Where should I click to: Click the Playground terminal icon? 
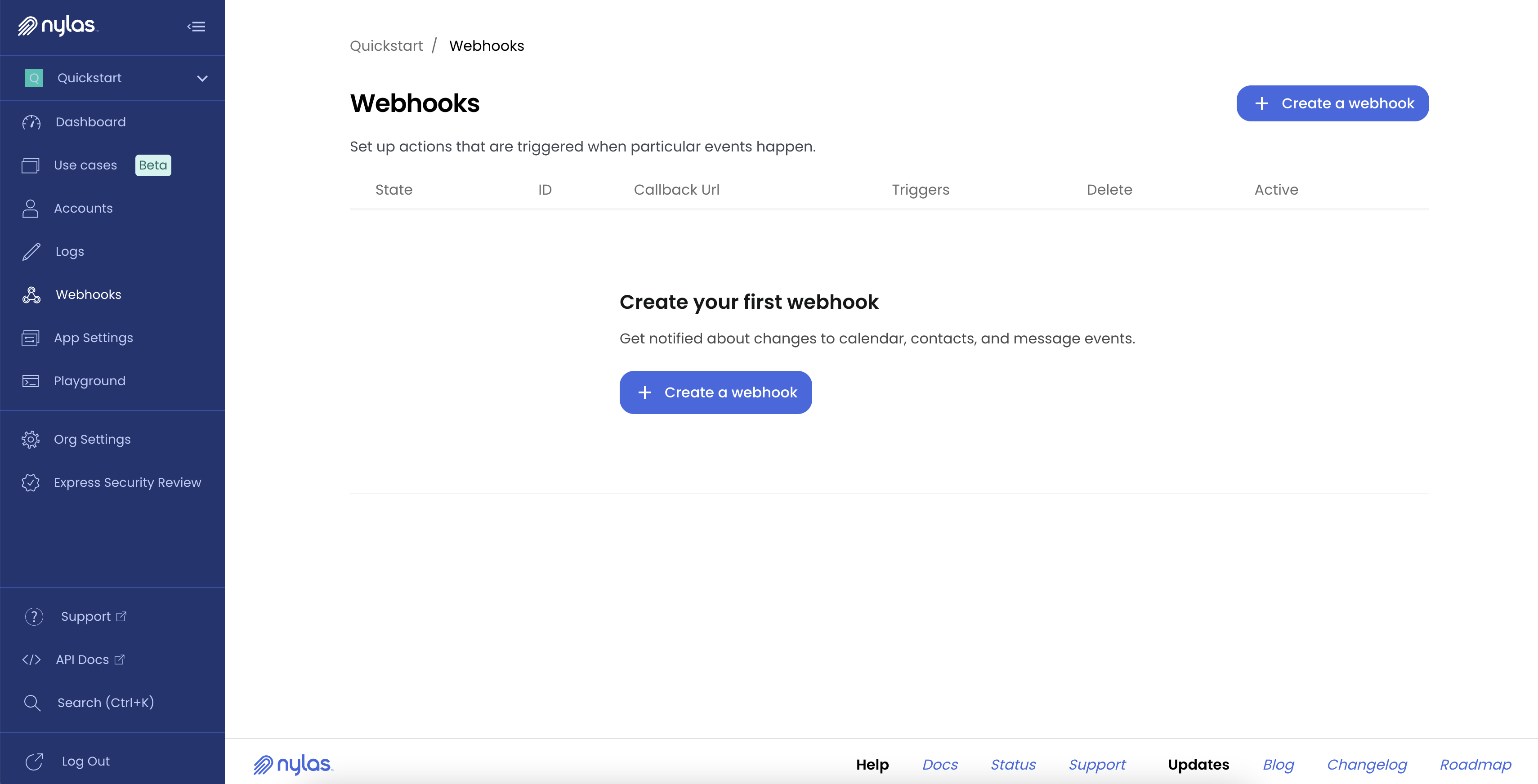(x=31, y=381)
